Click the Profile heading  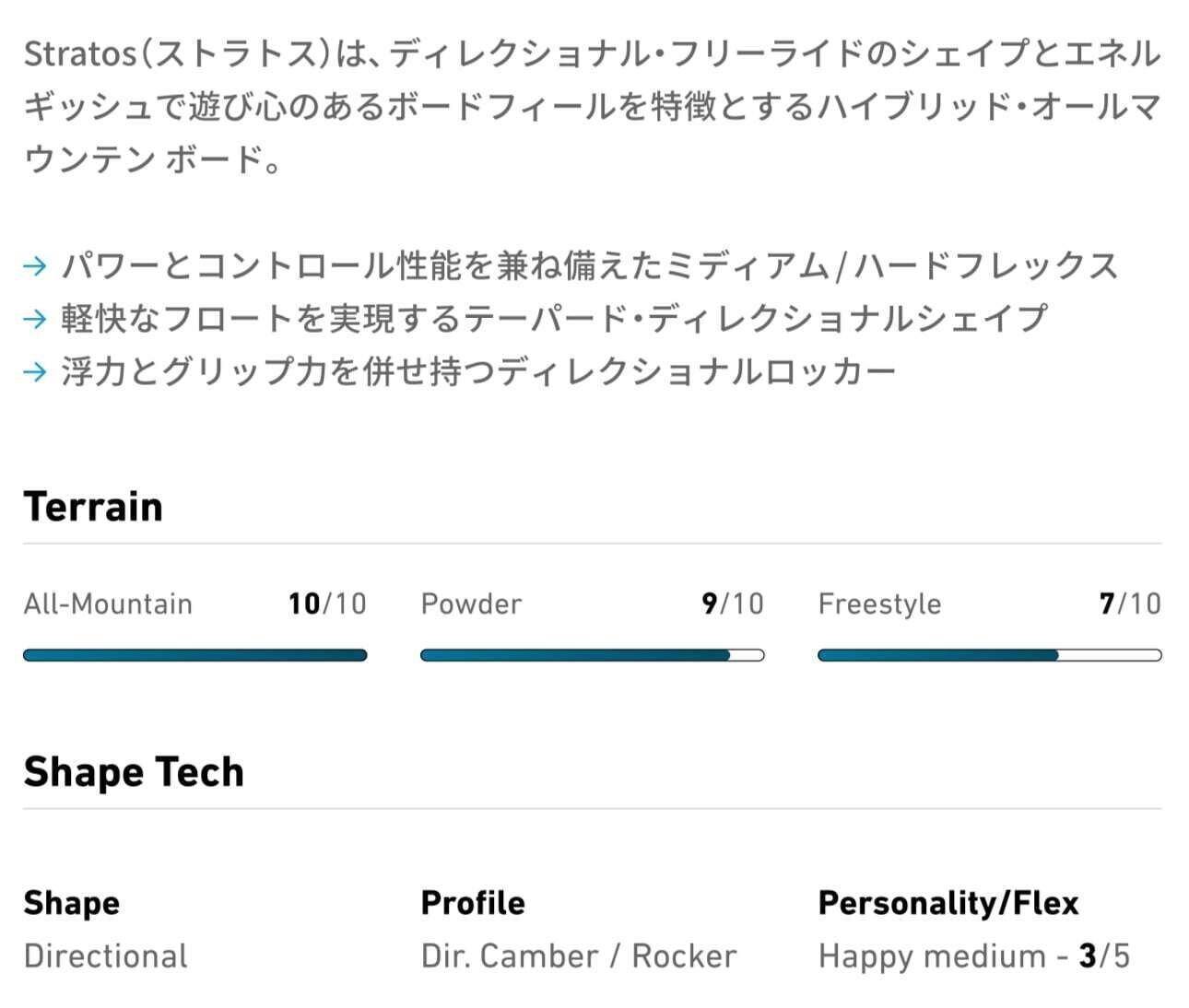click(473, 903)
